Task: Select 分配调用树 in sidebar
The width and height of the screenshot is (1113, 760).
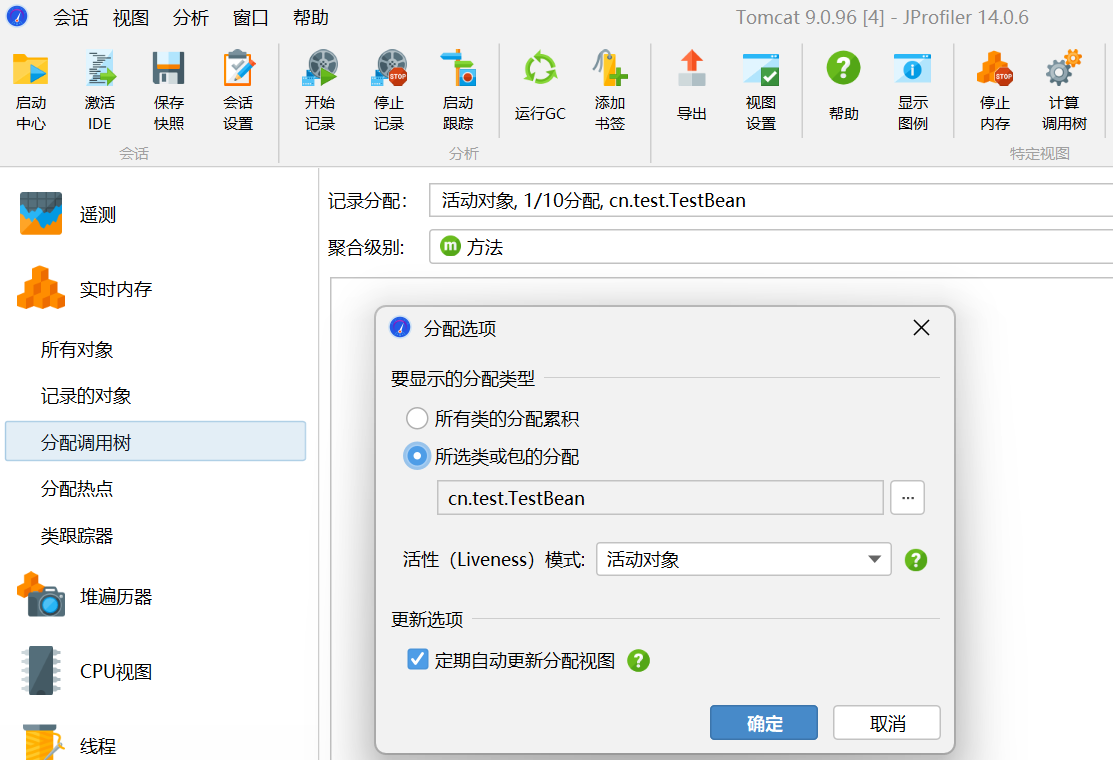Action: 155,441
